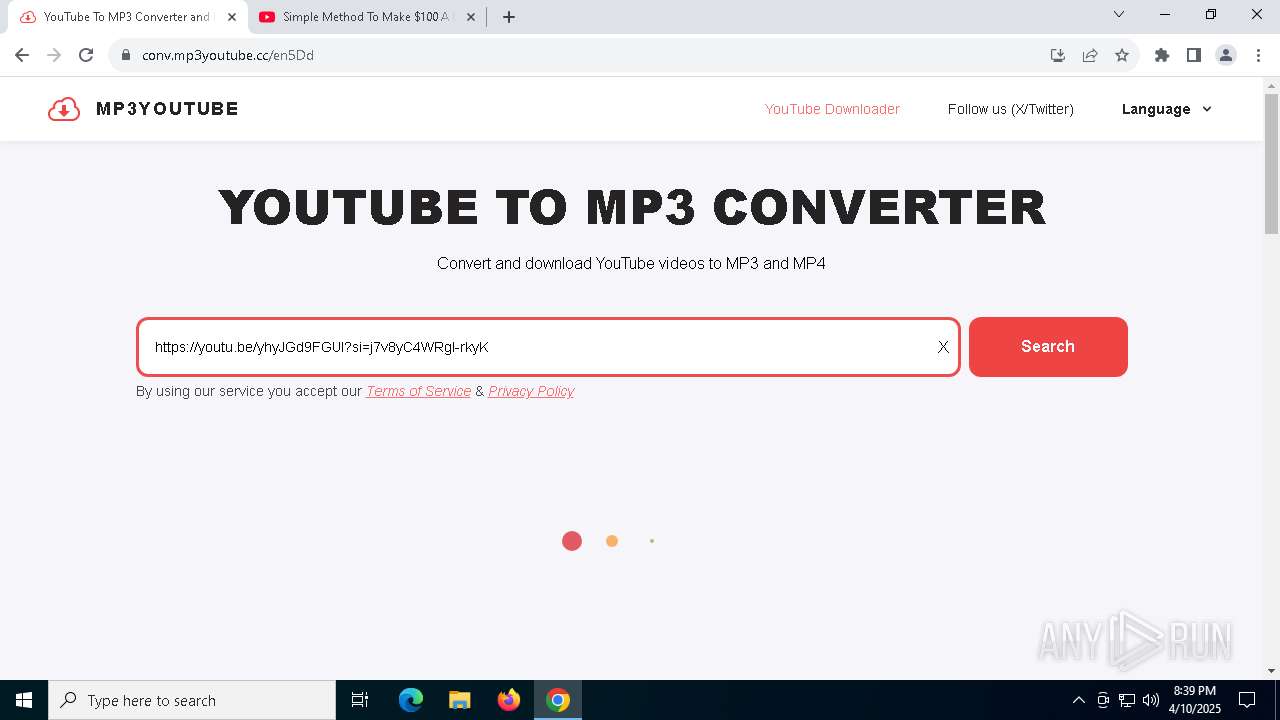Open the YouTube Downloader nav link

pyautogui.click(x=832, y=109)
